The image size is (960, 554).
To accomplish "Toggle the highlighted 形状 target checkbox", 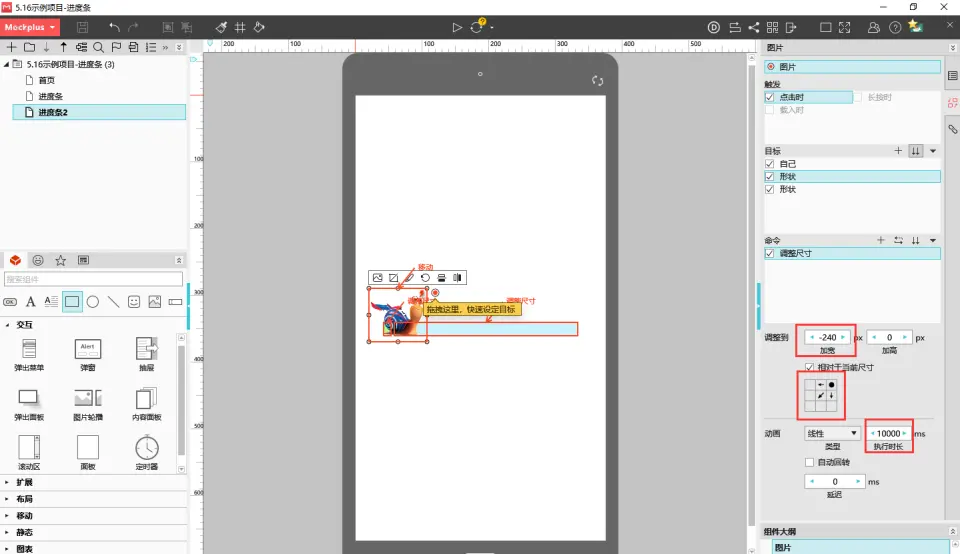I will tap(770, 176).
